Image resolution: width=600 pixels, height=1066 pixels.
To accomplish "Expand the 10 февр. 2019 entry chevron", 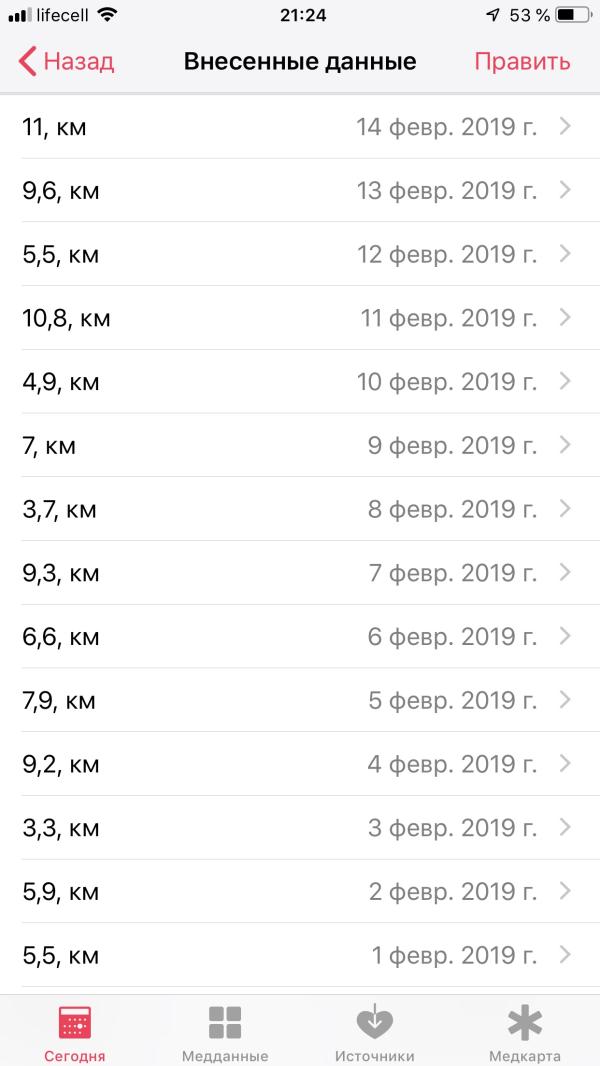I will click(565, 381).
